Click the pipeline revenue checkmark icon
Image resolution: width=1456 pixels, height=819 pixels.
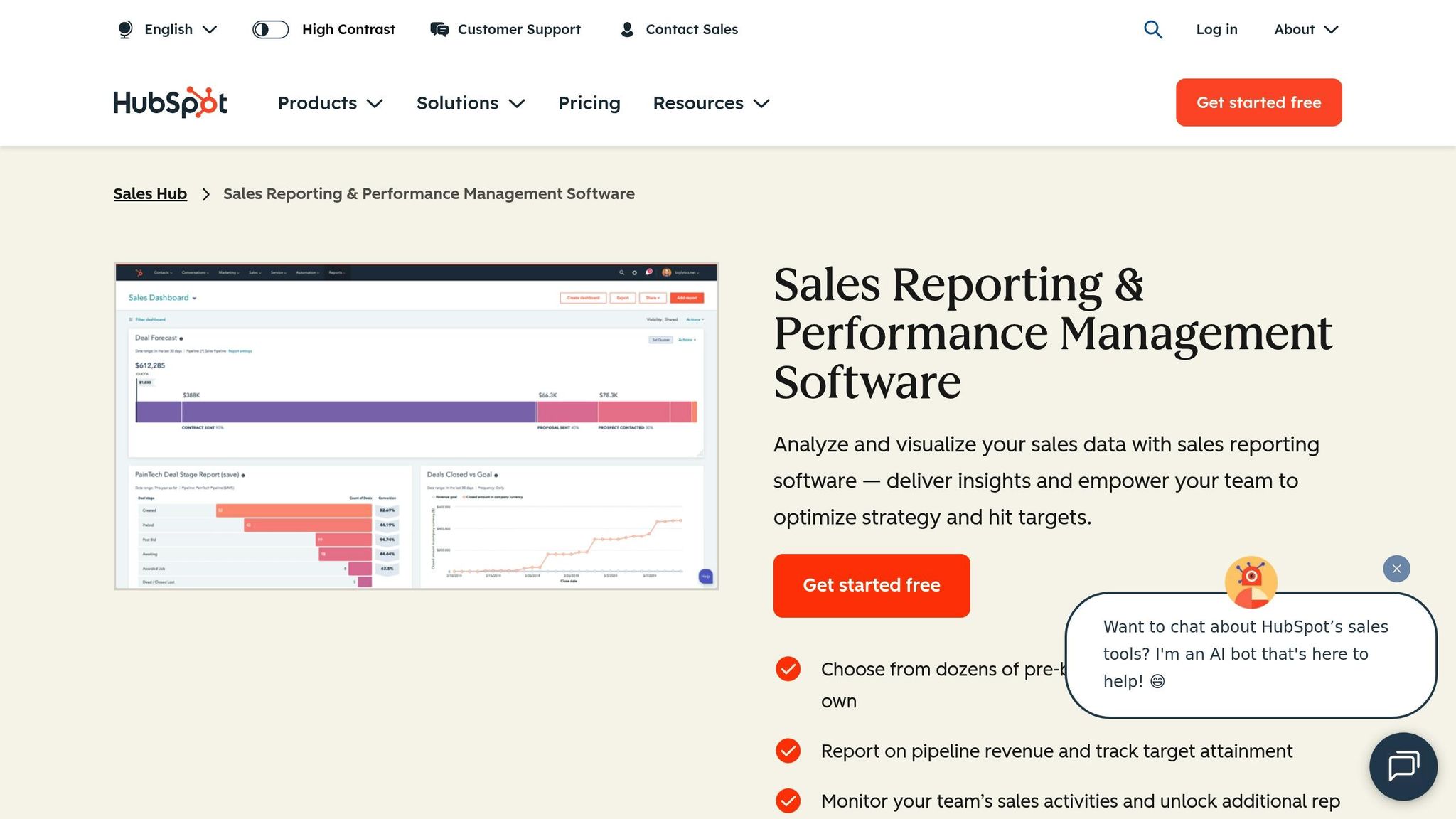(x=788, y=751)
